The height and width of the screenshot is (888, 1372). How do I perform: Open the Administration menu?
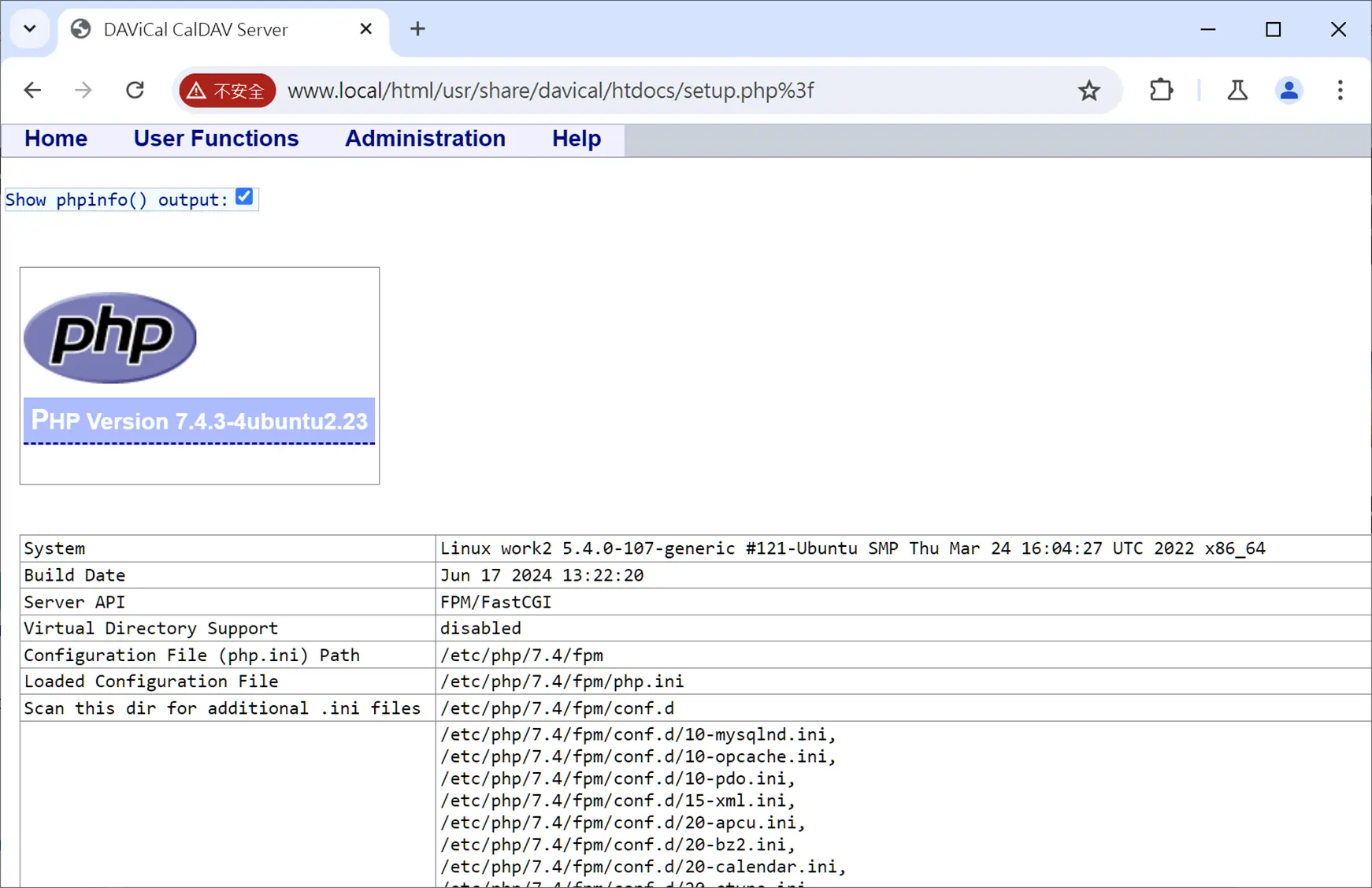click(x=425, y=139)
